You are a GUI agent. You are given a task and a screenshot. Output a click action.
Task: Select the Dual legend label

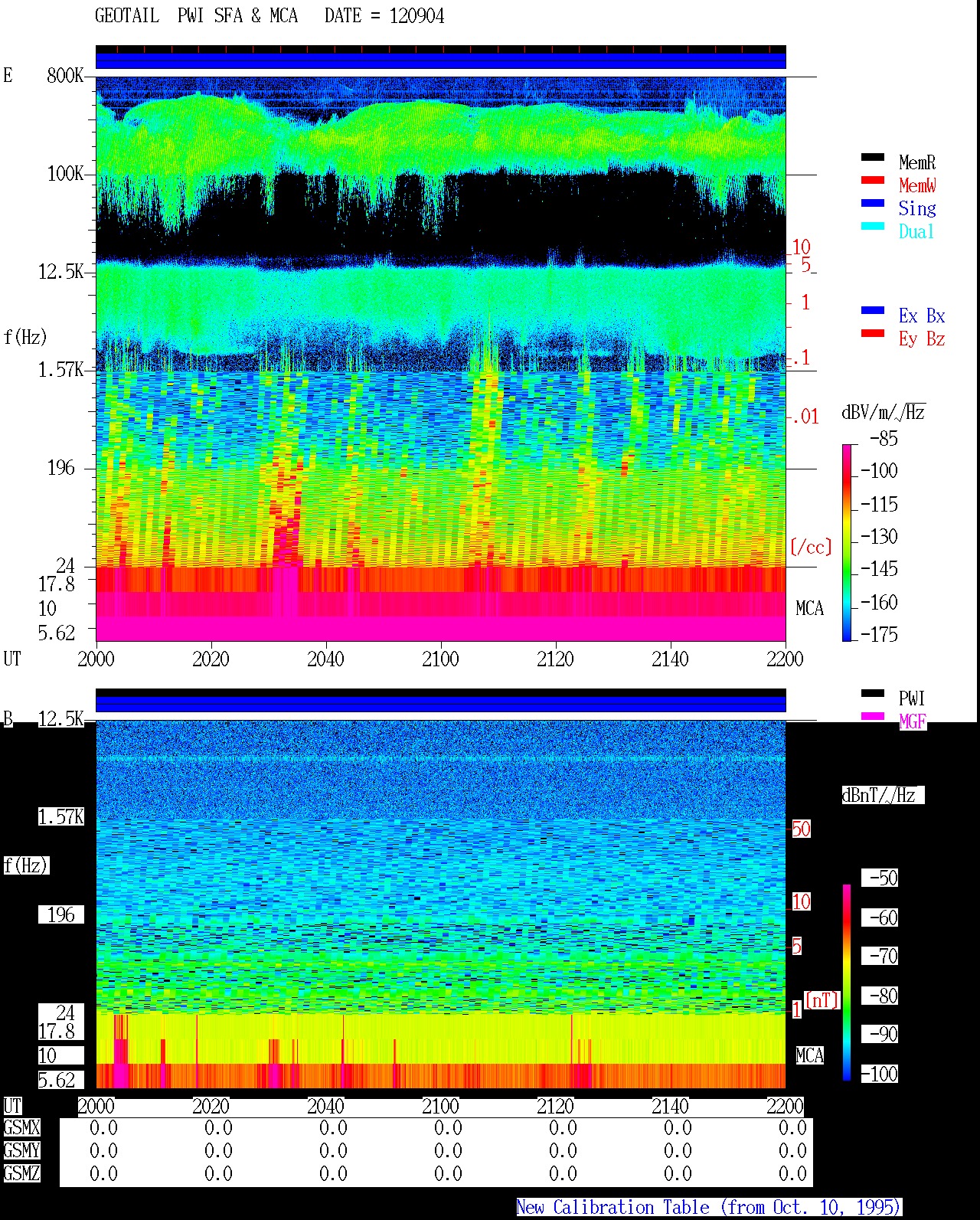tap(916, 231)
